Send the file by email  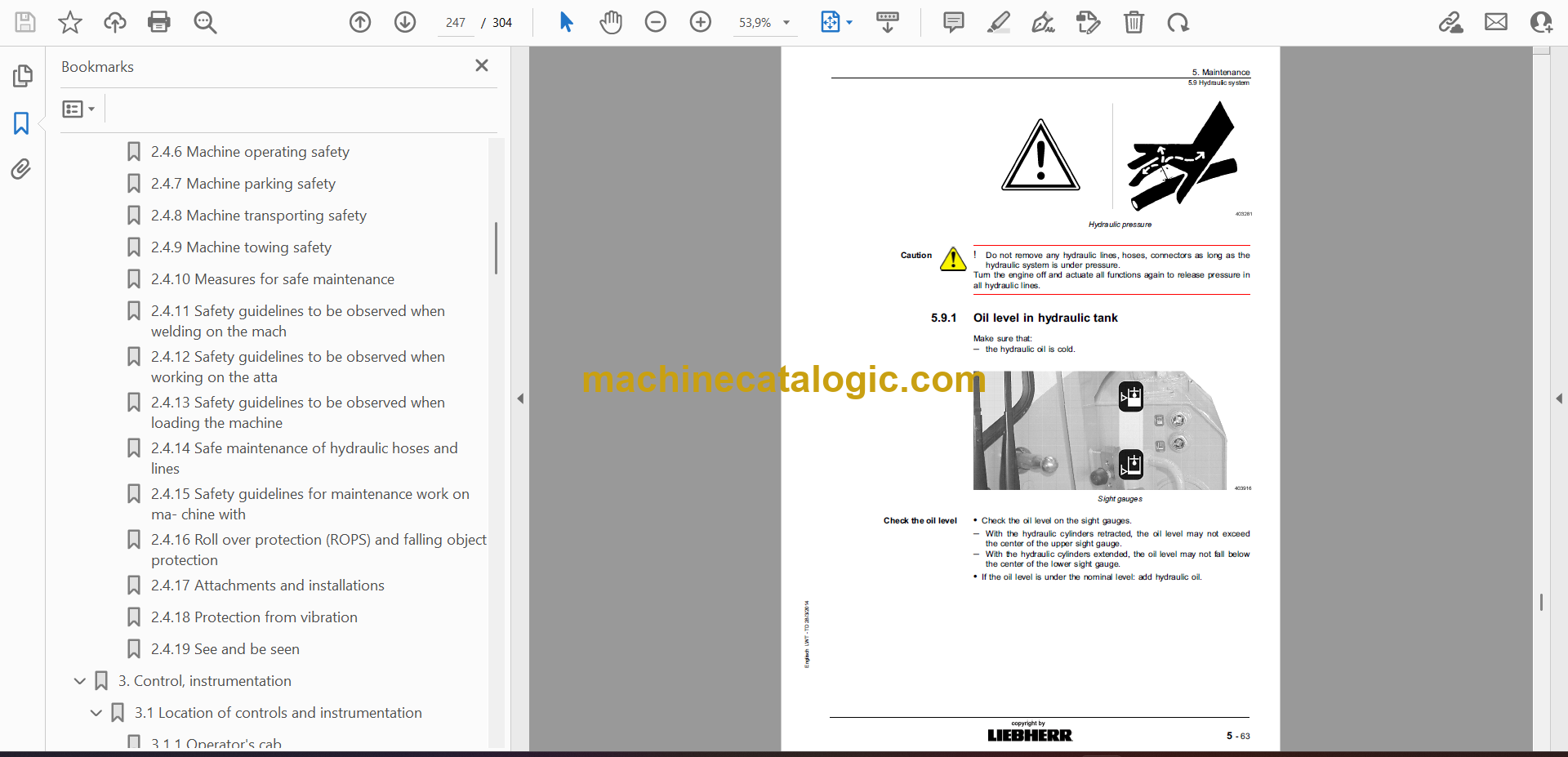(1496, 22)
